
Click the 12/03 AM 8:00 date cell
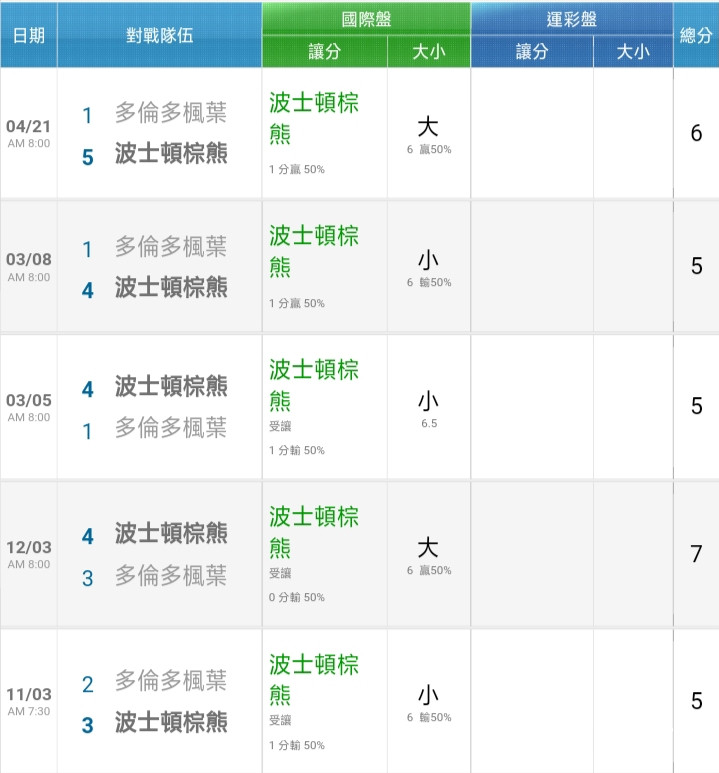[29, 554]
